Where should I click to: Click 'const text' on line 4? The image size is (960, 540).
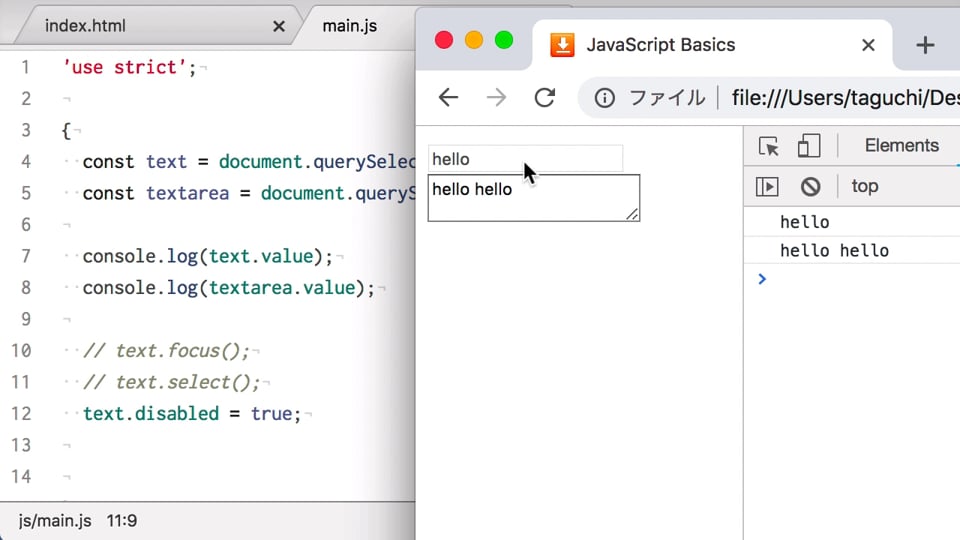[134, 162]
